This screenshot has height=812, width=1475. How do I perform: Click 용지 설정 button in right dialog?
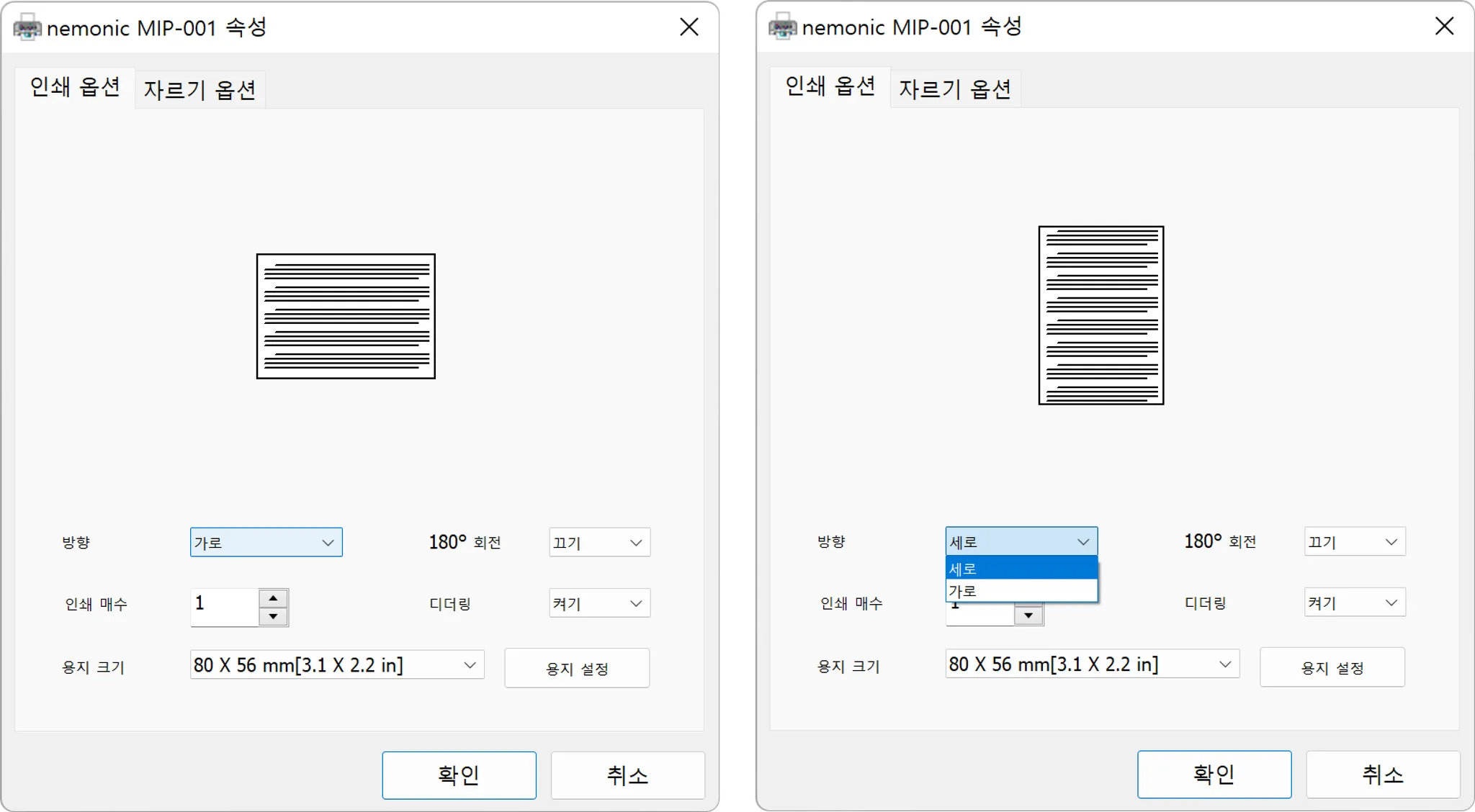point(1332,667)
